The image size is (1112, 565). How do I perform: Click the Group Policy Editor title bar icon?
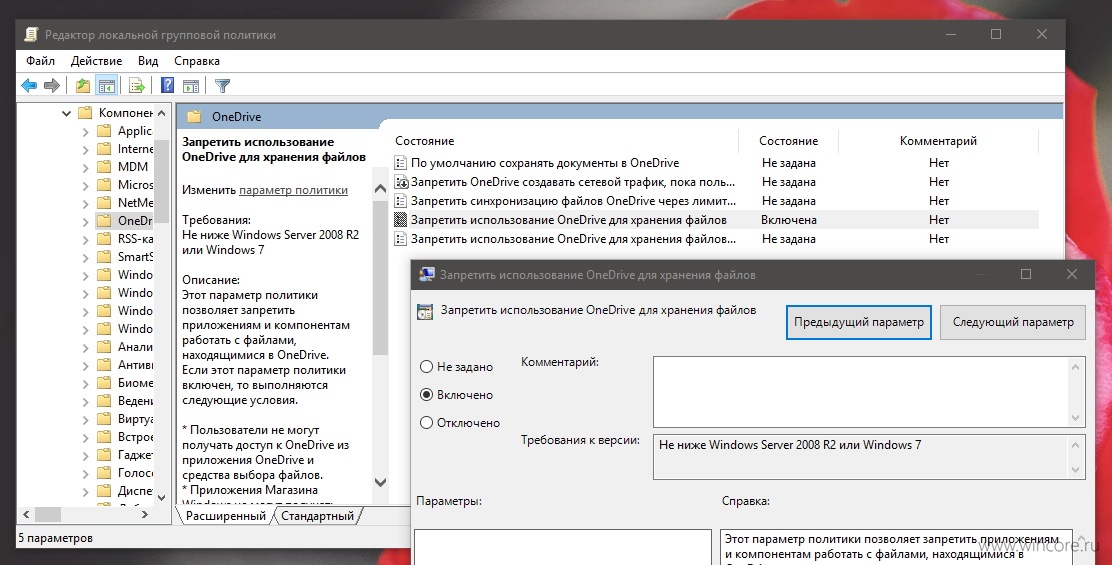tap(30, 34)
